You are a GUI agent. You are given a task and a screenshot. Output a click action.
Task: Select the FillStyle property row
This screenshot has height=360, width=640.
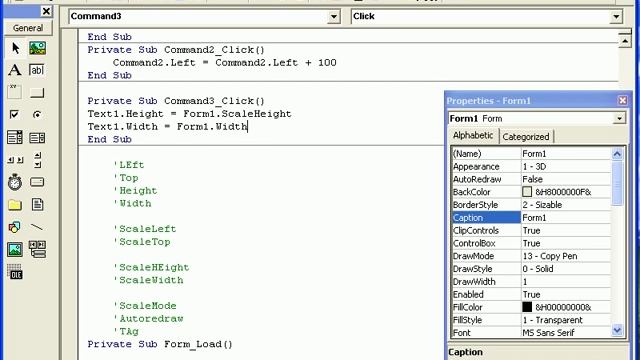(531, 320)
